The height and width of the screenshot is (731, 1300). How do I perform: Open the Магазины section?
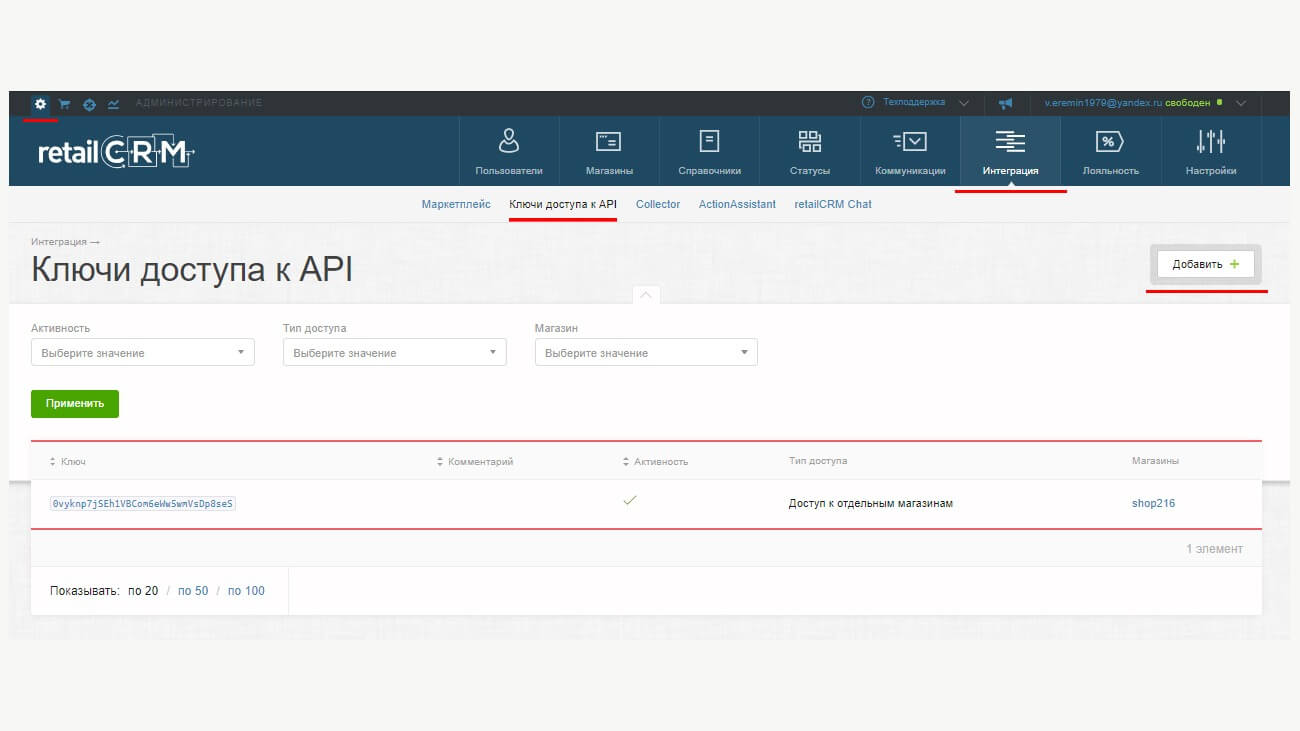coord(609,152)
